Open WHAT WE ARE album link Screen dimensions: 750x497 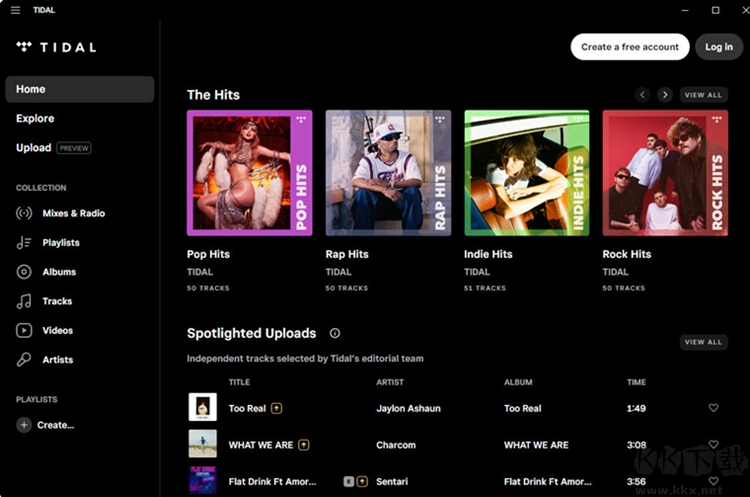(x=536, y=445)
